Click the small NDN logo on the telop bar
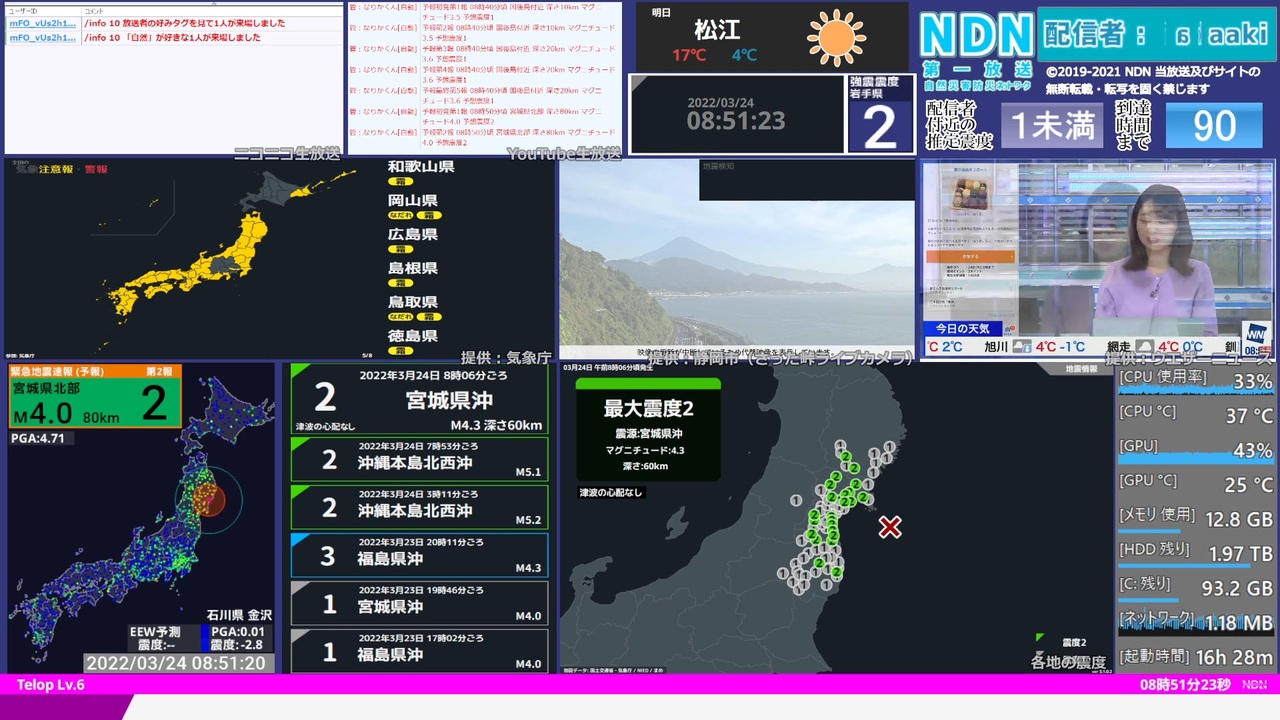1280x720 pixels. (1254, 685)
